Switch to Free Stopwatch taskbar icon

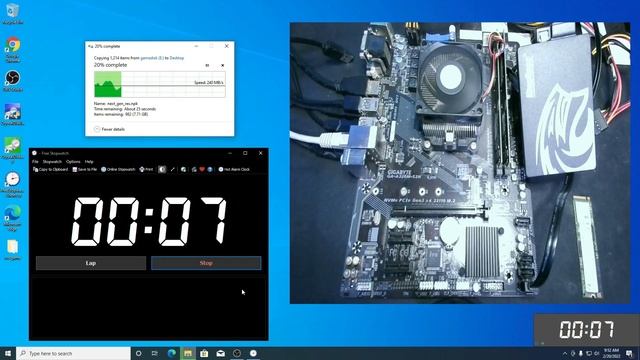pyautogui.click(x=253, y=353)
